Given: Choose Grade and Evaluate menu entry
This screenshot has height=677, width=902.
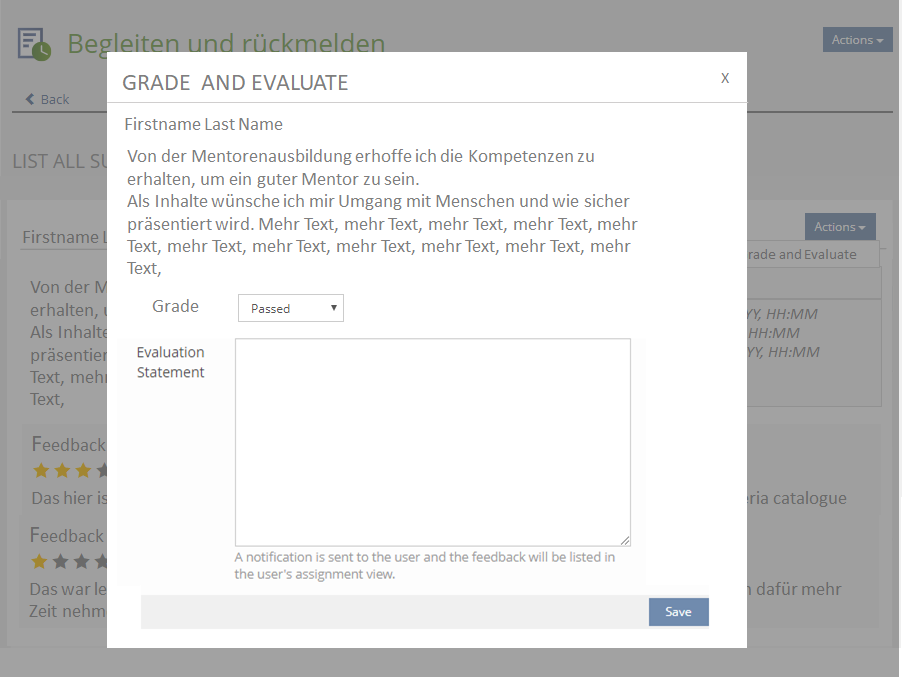Looking at the screenshot, I should (x=808, y=255).
